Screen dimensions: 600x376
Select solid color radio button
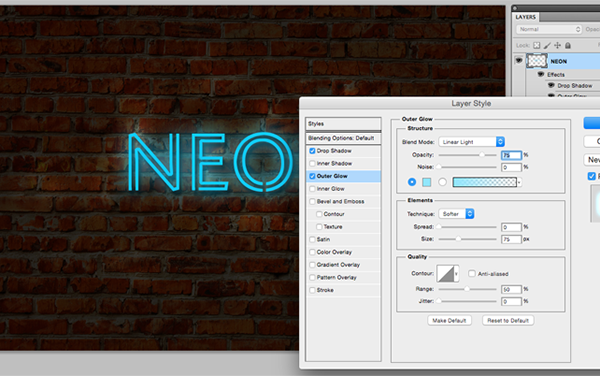412,182
